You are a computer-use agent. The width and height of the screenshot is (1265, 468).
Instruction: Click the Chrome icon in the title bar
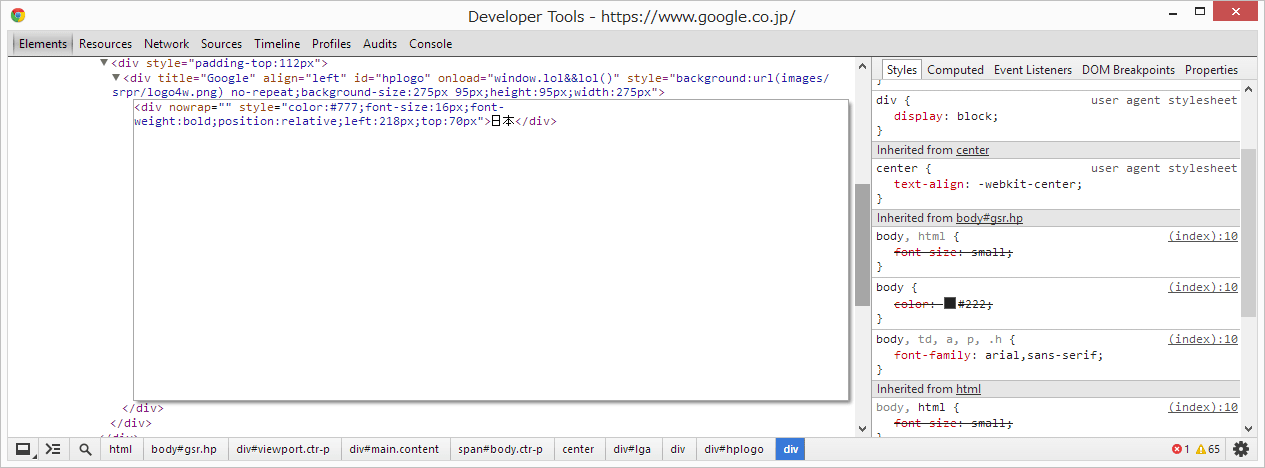[x=18, y=16]
